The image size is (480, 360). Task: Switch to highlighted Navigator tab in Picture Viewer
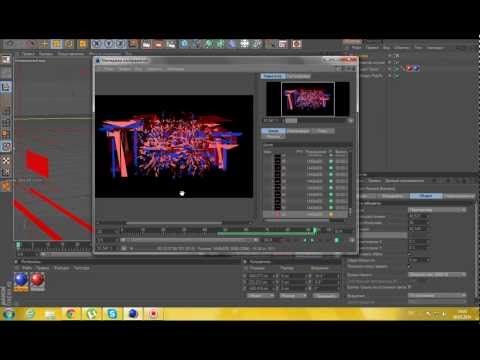click(273, 76)
